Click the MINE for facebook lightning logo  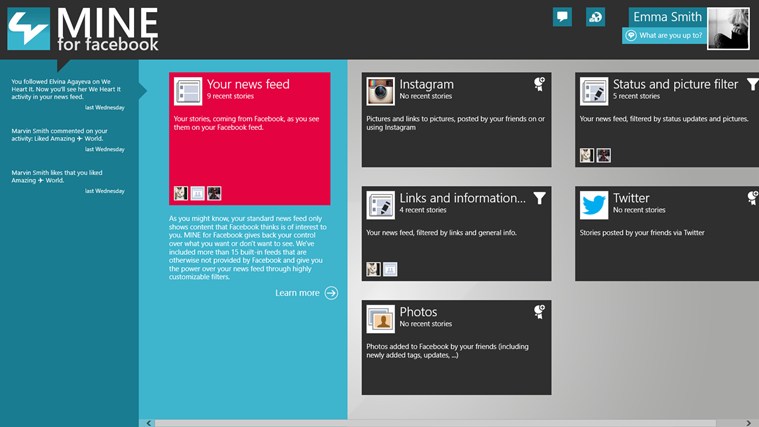[x=29, y=29]
